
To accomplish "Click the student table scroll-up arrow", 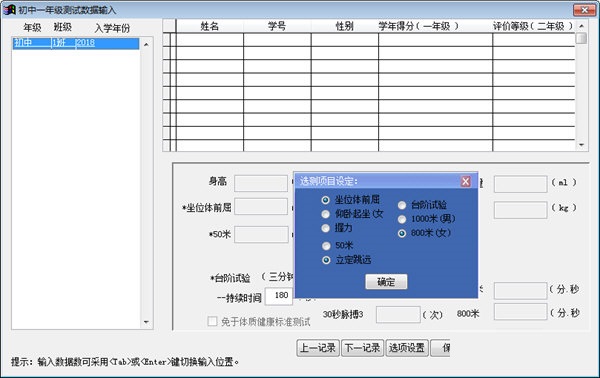I will 582,26.
